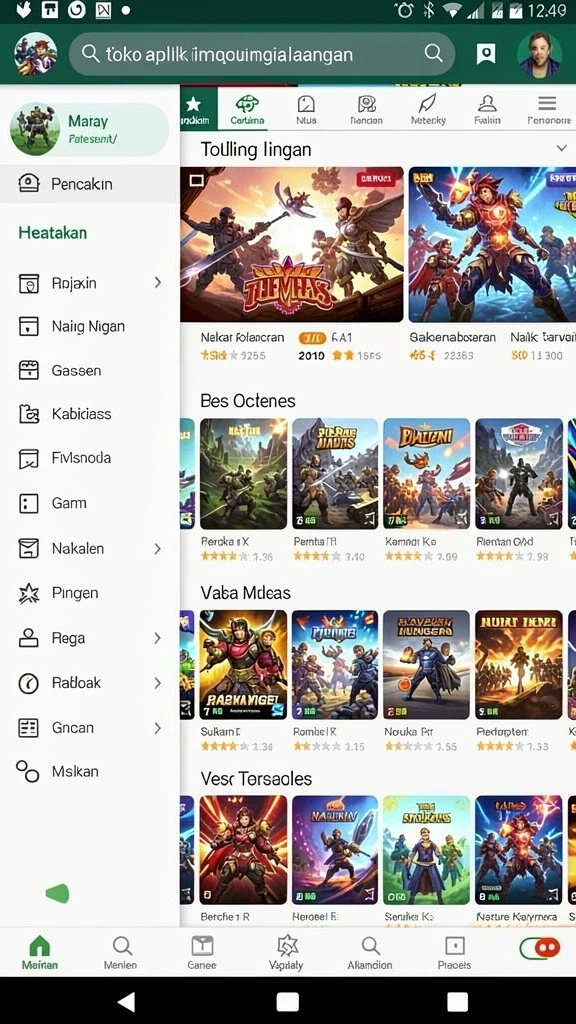Select the Rega person icon
576x1024 pixels.
[29, 638]
